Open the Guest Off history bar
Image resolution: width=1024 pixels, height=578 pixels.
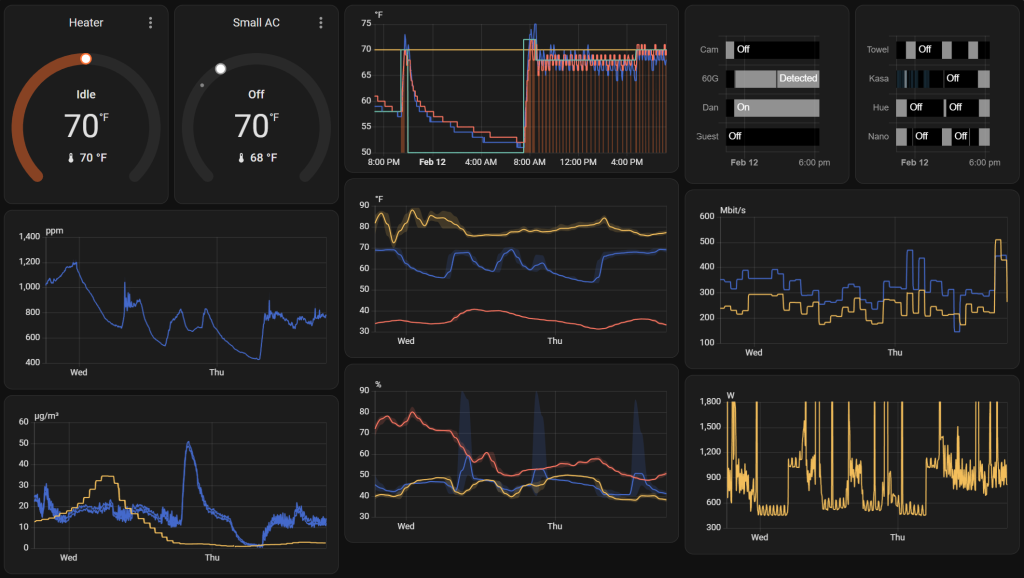772,136
